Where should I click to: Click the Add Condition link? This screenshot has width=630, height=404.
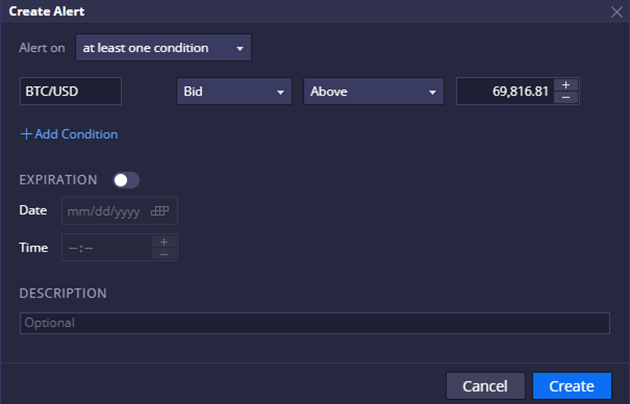[x=76, y=134]
